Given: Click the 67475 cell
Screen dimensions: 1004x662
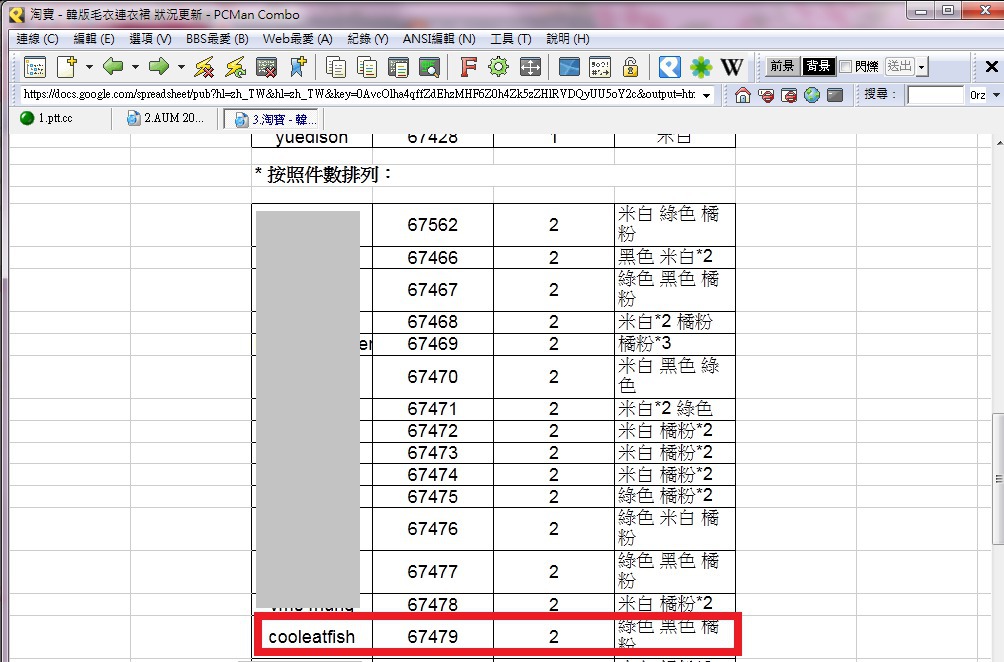Looking at the screenshot, I should pos(433,496).
